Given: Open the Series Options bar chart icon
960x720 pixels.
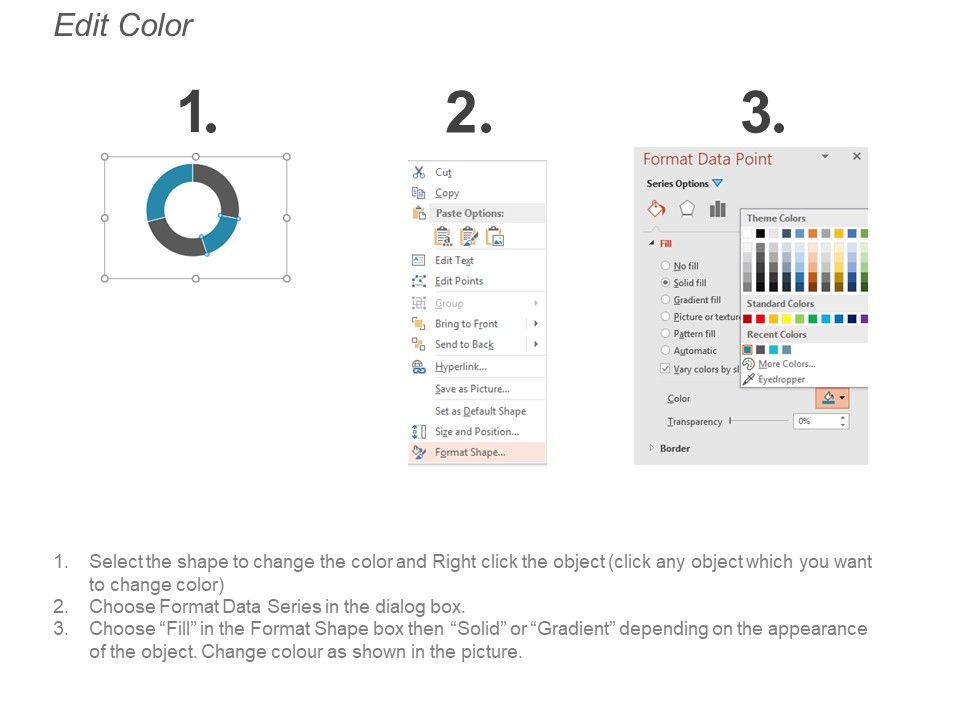Looking at the screenshot, I should (x=717, y=209).
